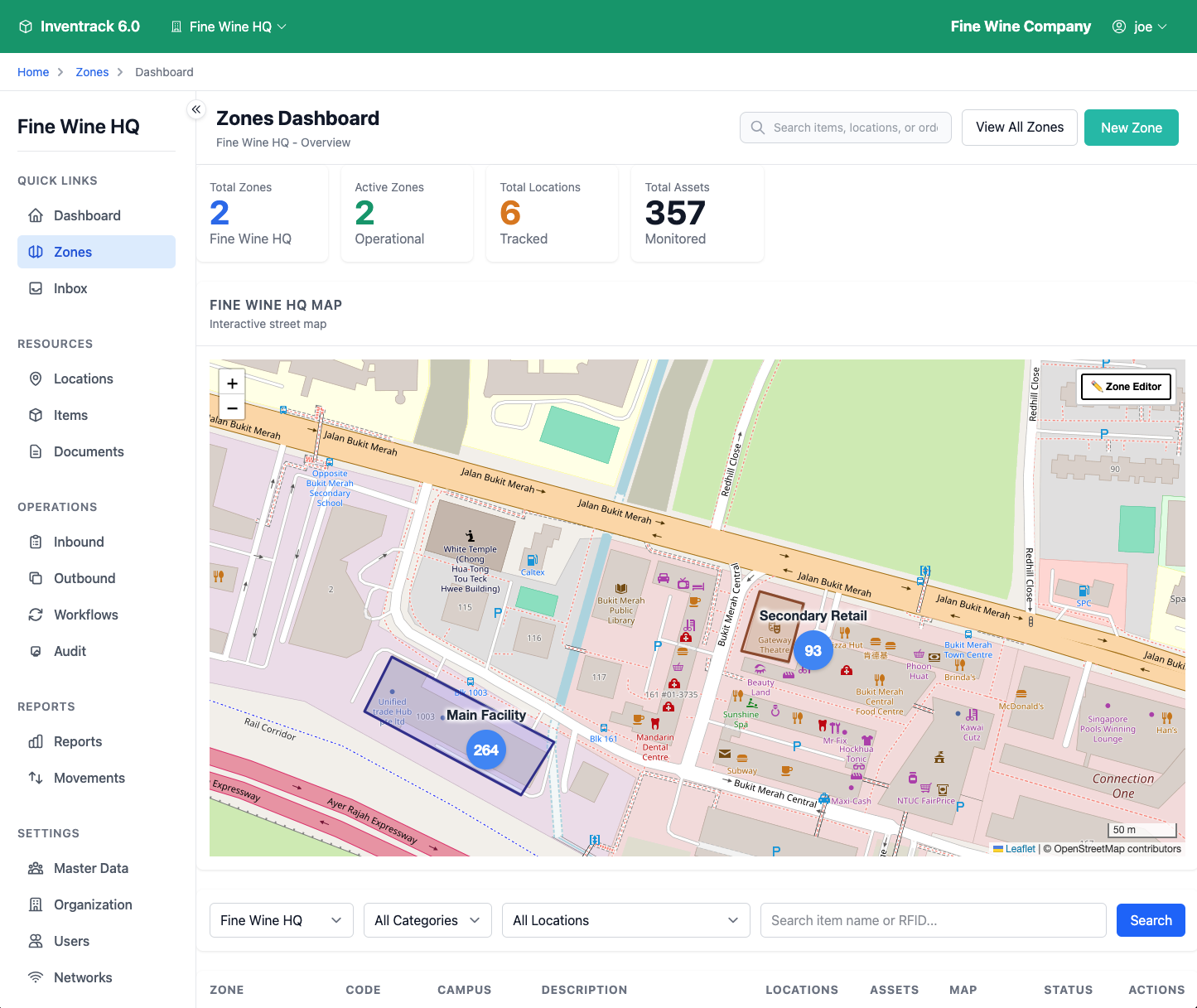Click the Documents file icon in sidebar
Screen dimensions: 1197x1008
pyautogui.click(x=36, y=451)
